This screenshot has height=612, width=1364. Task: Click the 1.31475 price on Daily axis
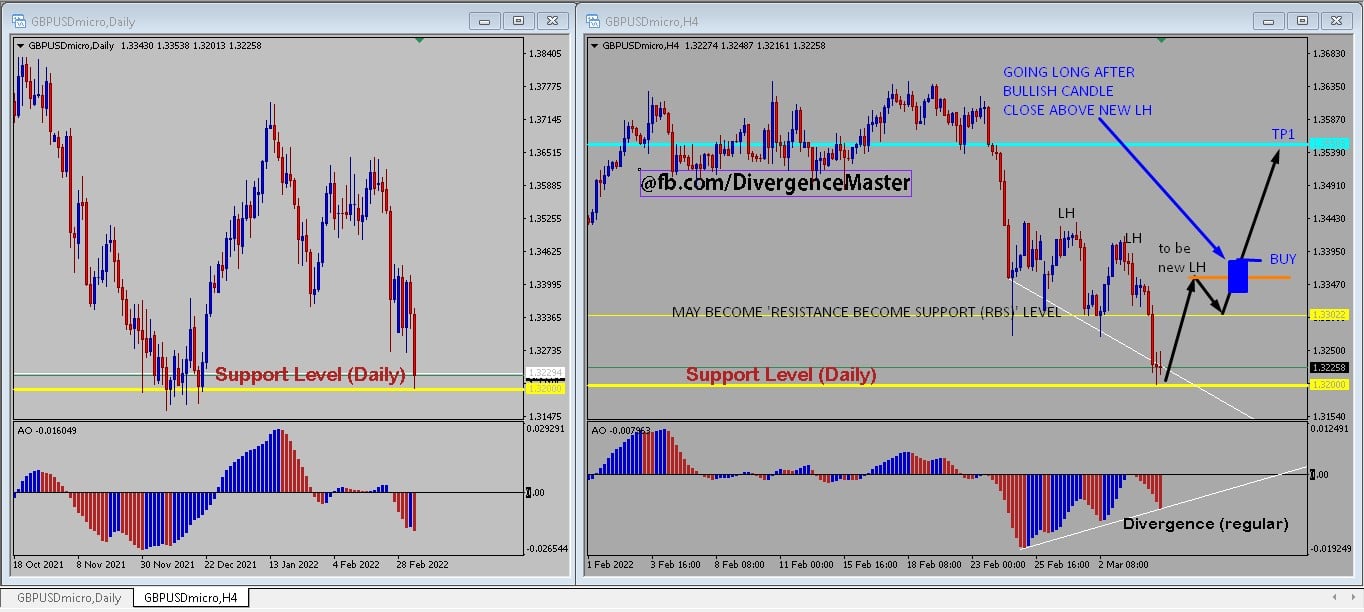click(x=545, y=416)
